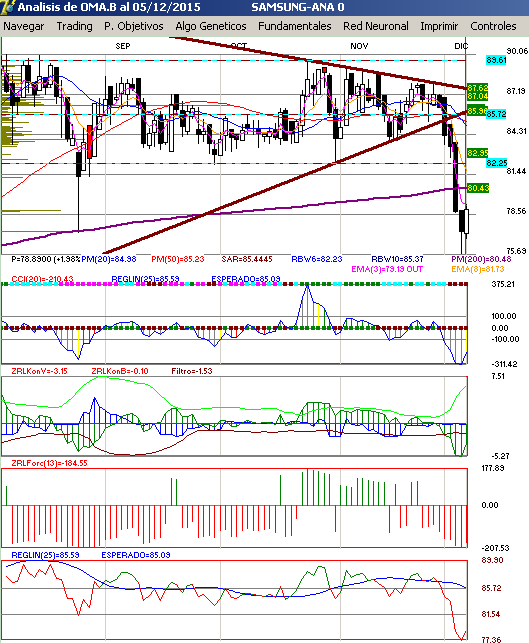The image size is (529, 643).
Task: Click the red SAR marker above October candle
Action: point(325,70)
